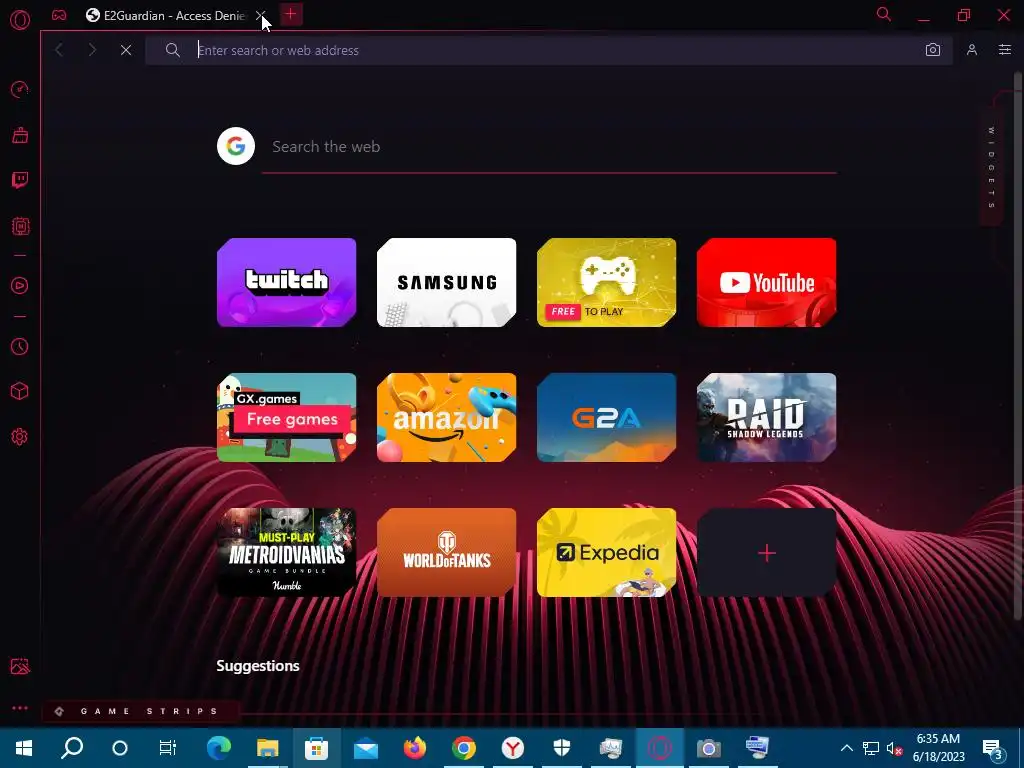Open the Windows Start menu
1024x768 pixels.
click(24, 748)
